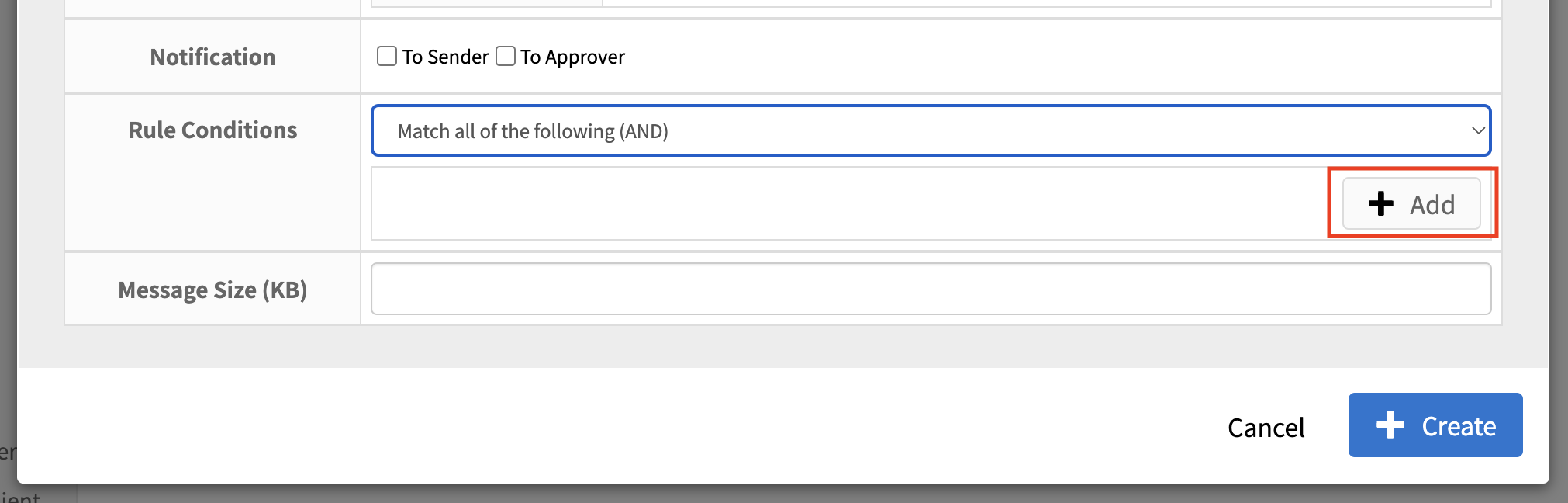
Task: Click the partially visible field above Notification
Action: click(x=931, y=3)
